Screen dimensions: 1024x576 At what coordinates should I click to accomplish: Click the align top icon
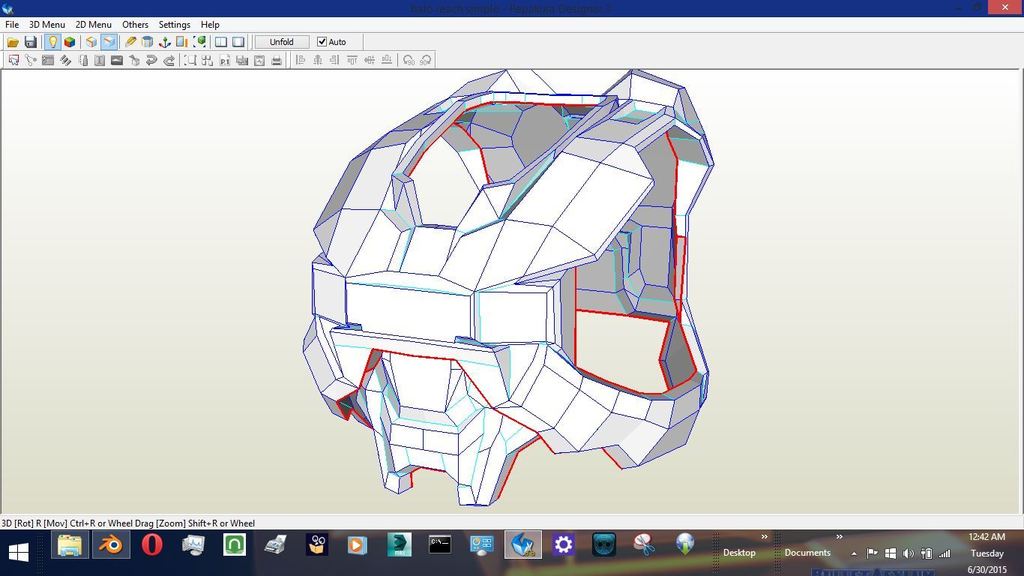(352, 60)
